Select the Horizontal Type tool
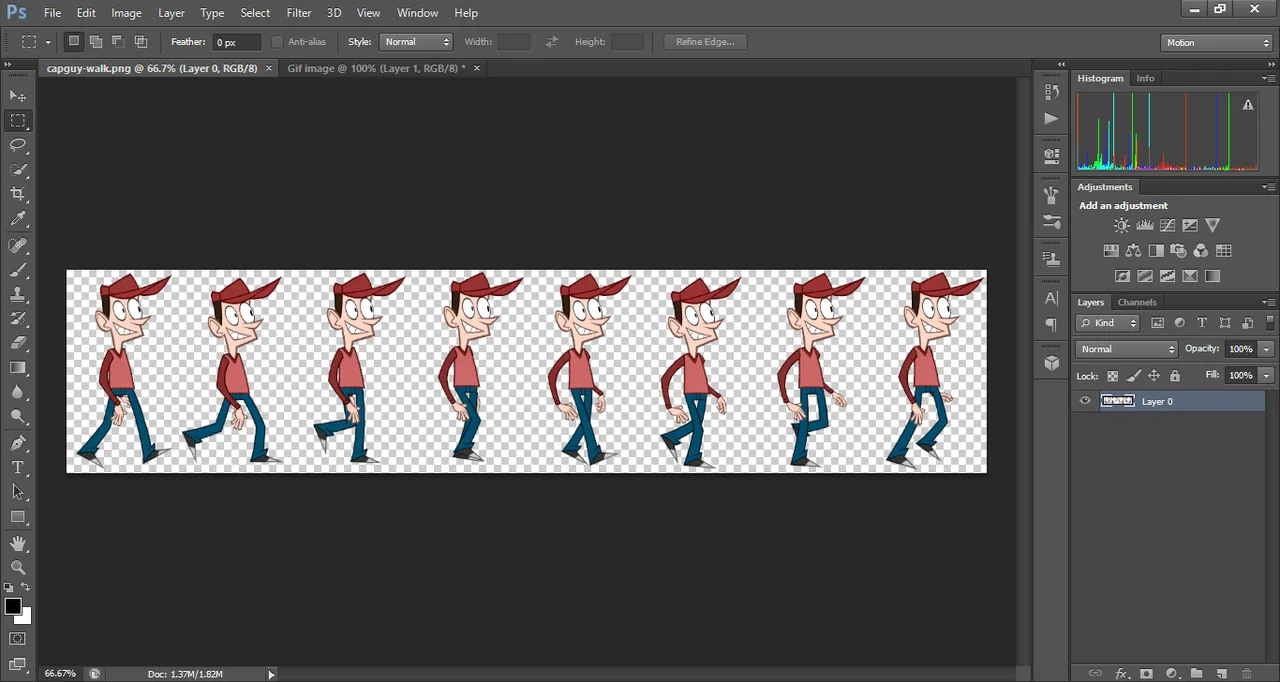Viewport: 1280px width, 682px height. point(18,468)
